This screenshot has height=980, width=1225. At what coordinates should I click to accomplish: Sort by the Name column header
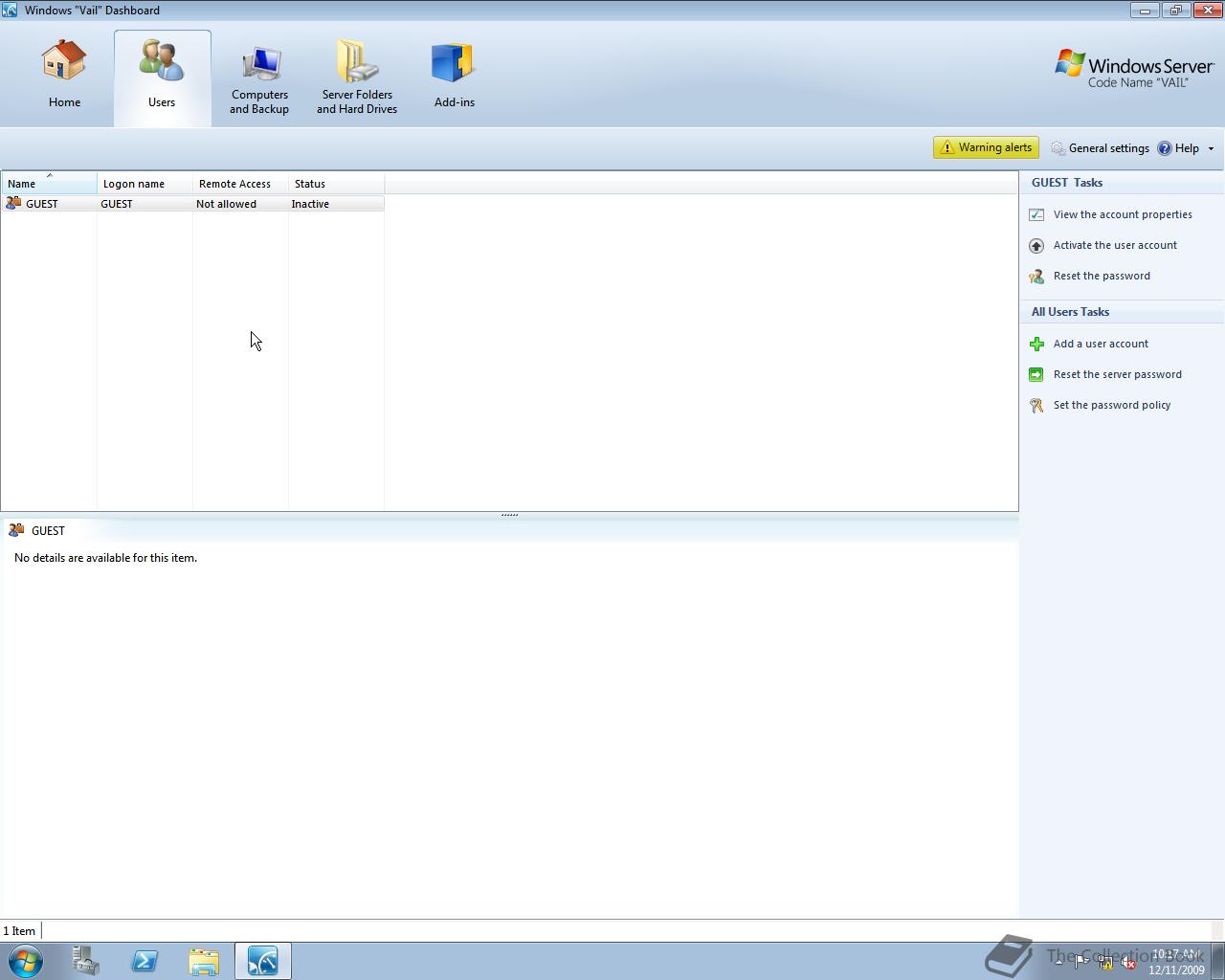pyautogui.click(x=49, y=183)
